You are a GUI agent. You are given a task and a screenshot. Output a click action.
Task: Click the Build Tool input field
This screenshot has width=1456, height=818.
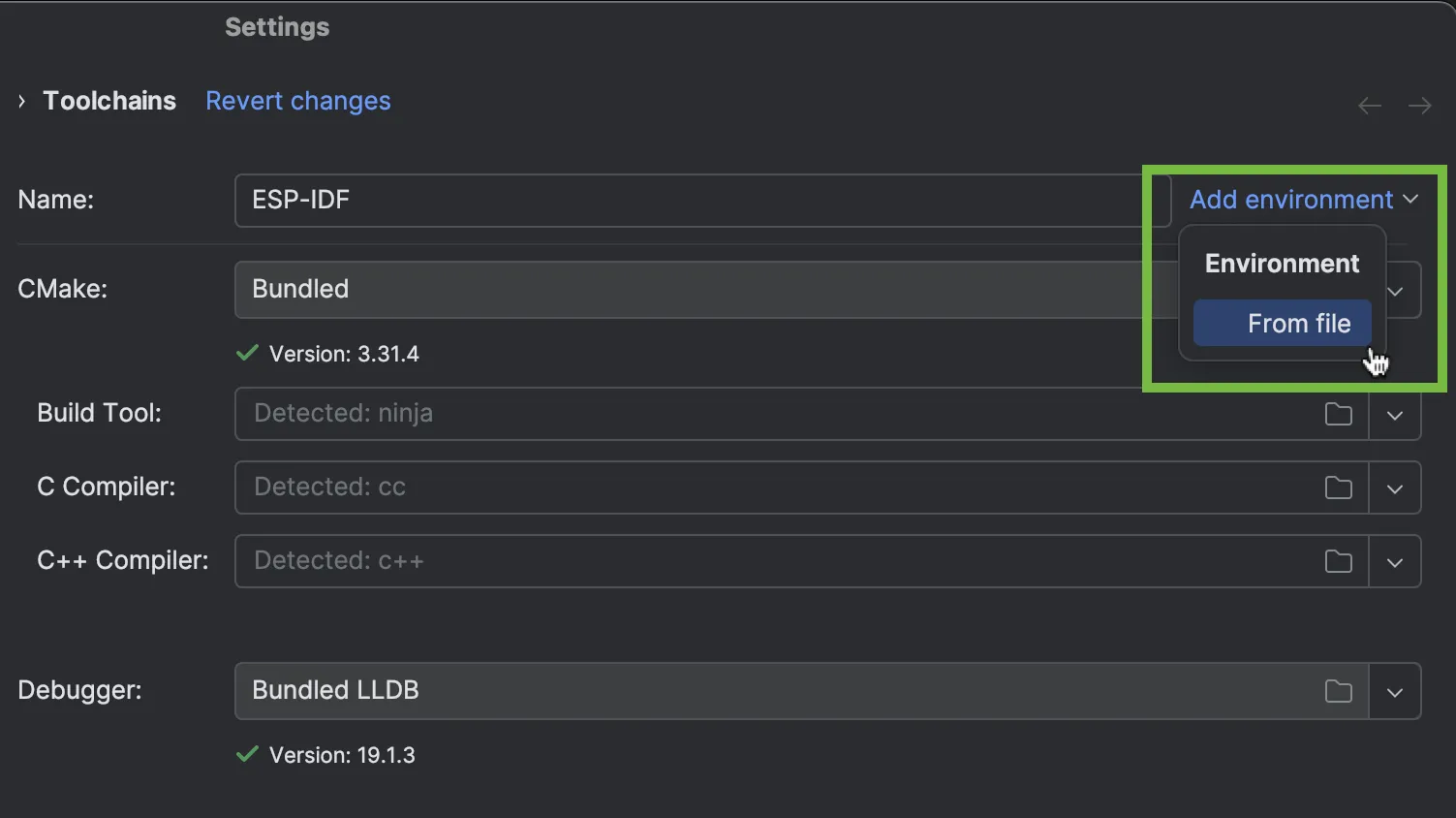(775, 414)
